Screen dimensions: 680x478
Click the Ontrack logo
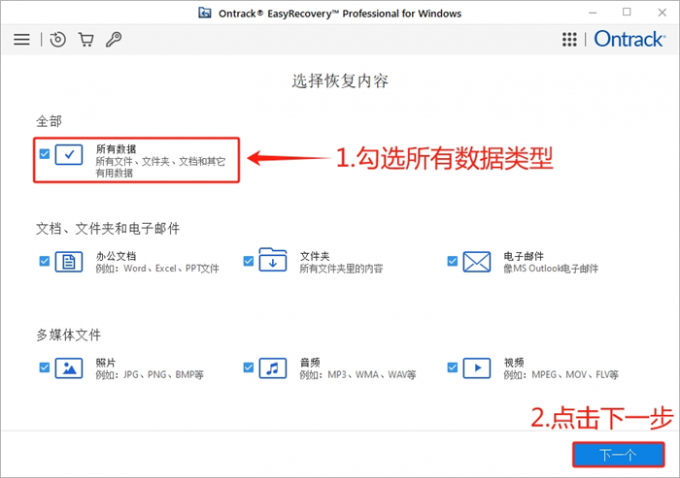point(629,39)
